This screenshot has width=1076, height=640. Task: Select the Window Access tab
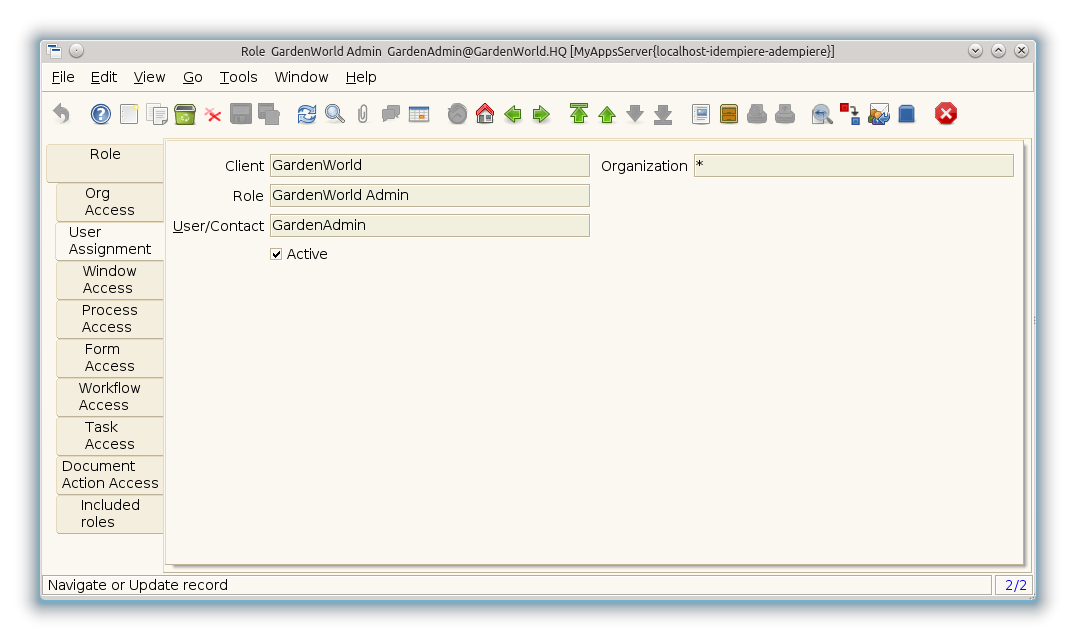109,280
